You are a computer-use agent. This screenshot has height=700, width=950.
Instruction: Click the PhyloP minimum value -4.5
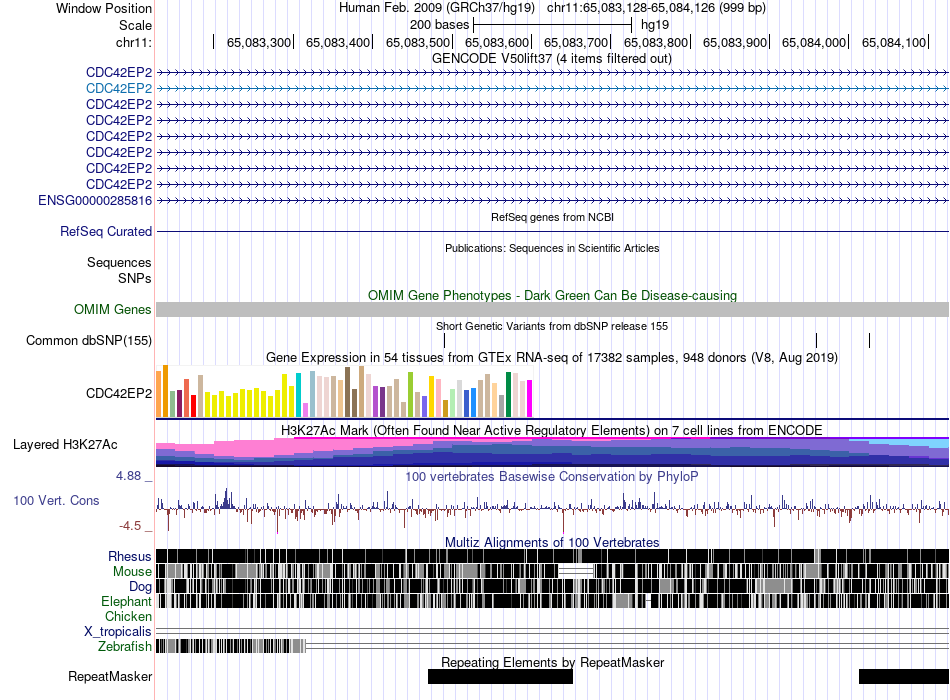[130, 526]
